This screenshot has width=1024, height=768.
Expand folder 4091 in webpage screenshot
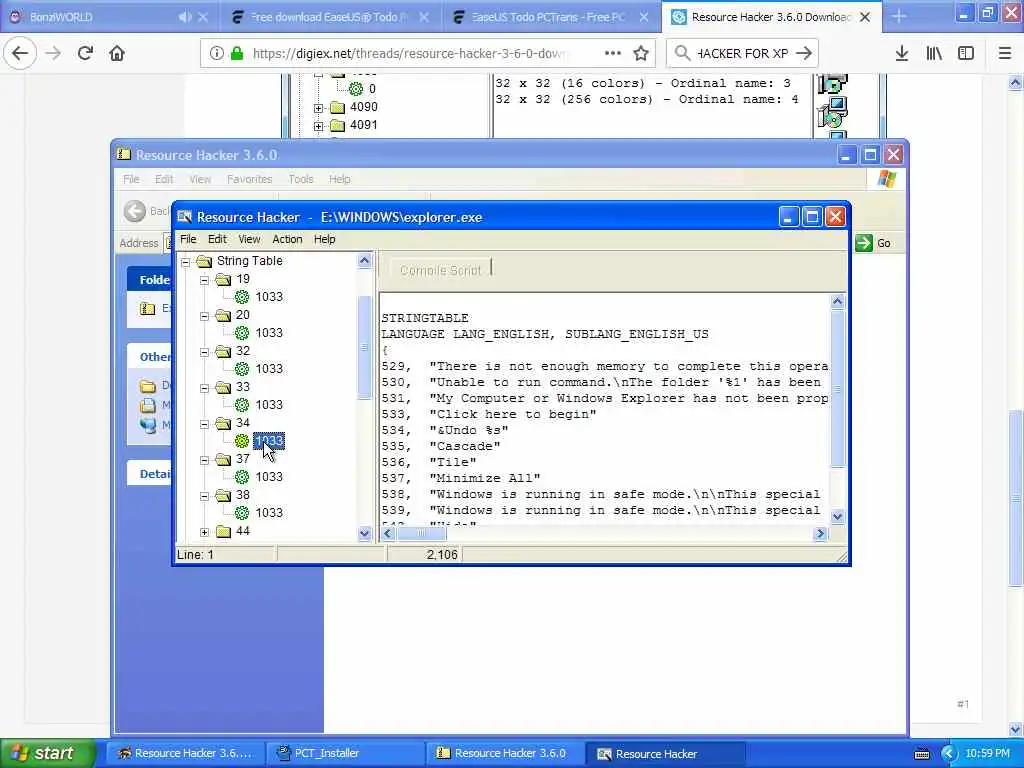[x=318, y=126]
